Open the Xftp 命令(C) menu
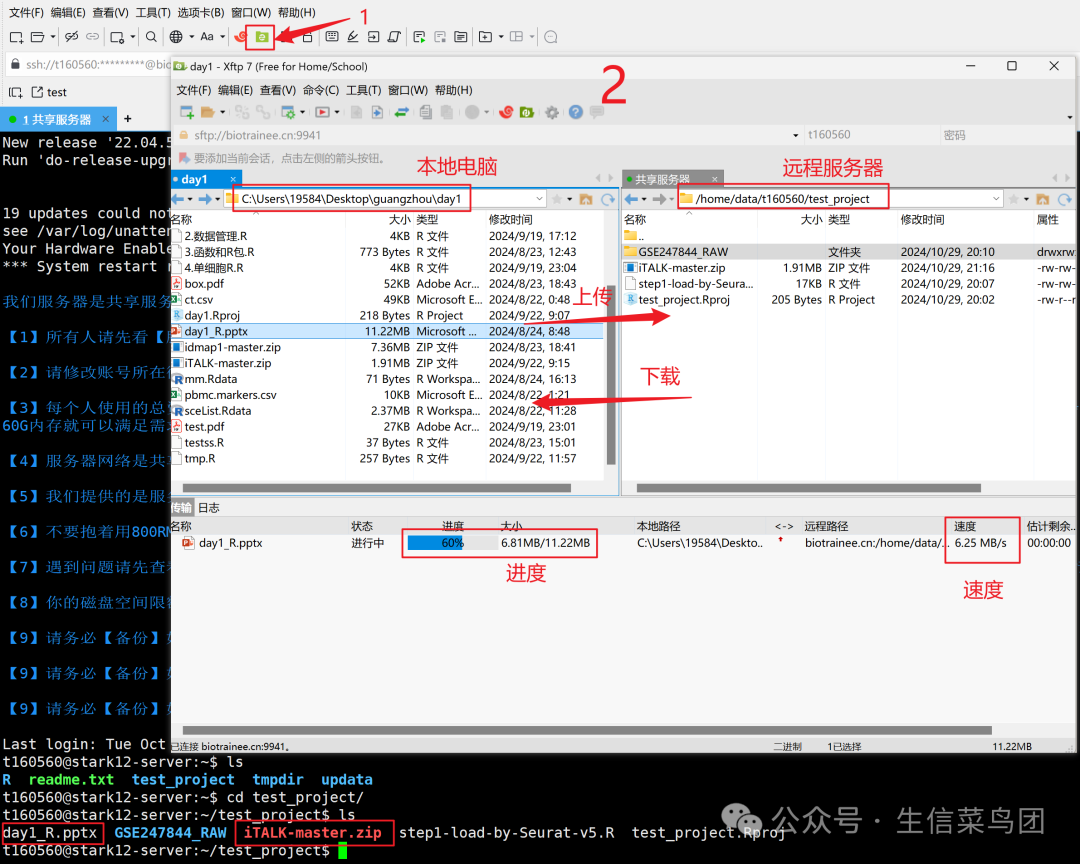 click(x=320, y=90)
